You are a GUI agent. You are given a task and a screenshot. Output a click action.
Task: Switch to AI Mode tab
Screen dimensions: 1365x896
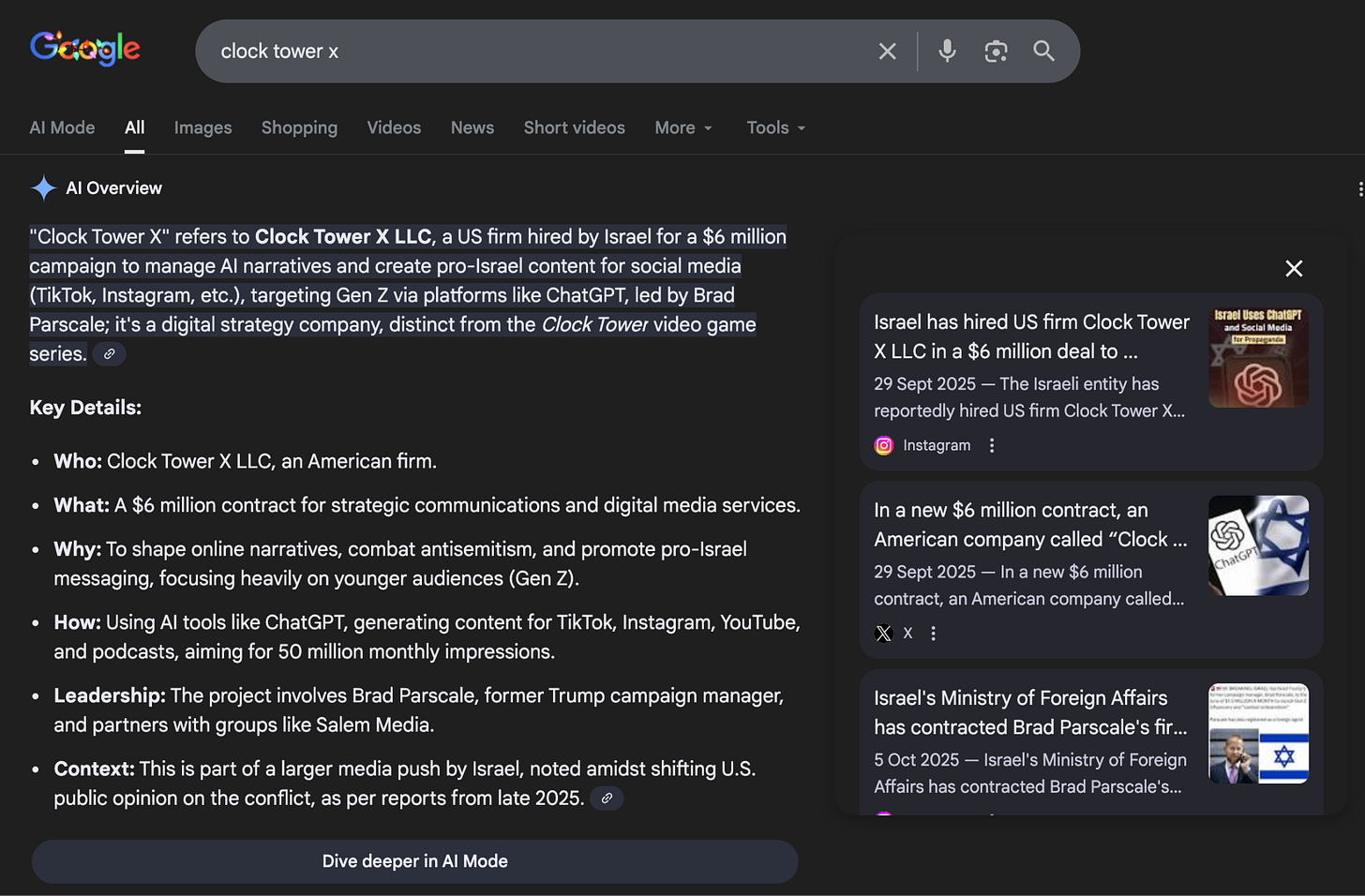coord(62,127)
